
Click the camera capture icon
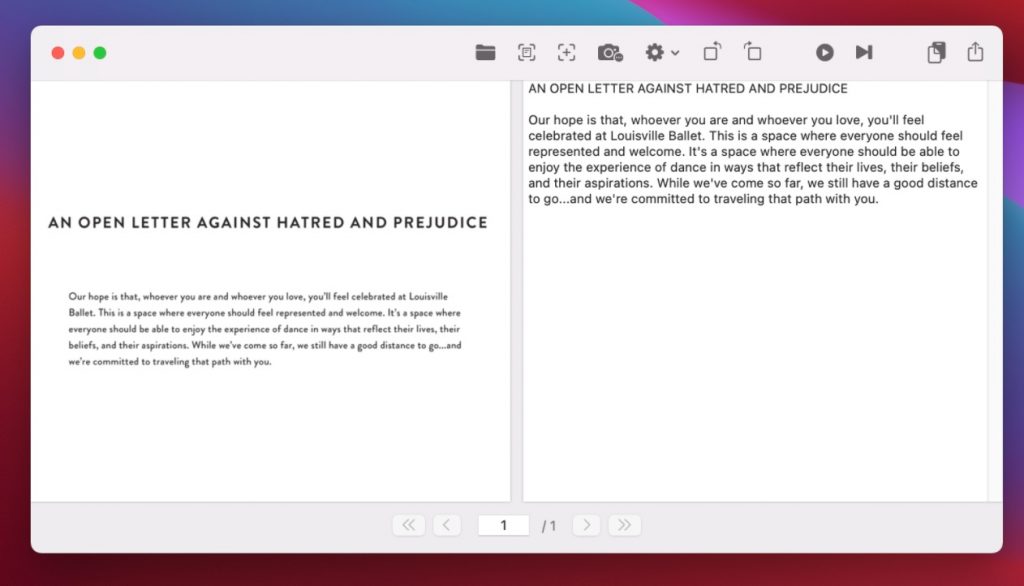coord(610,52)
